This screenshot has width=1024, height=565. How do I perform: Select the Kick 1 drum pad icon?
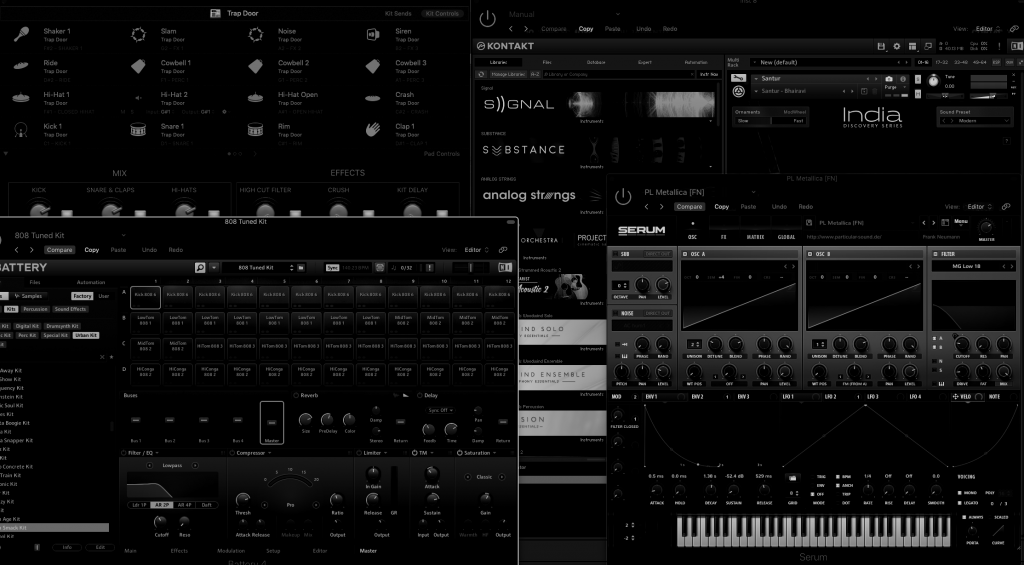click(21, 130)
